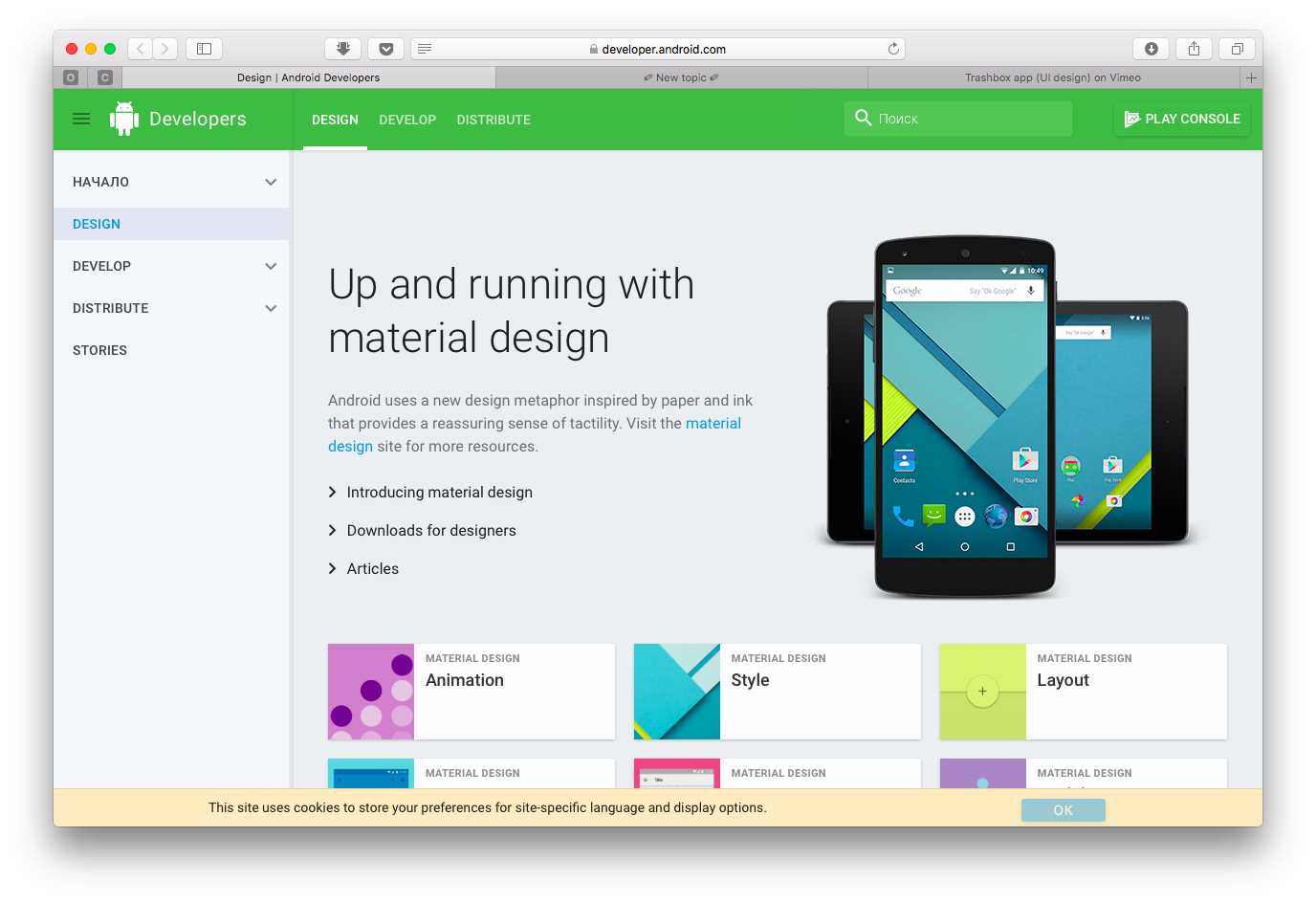
Task: Toggle the Safari sidebar button
Action: pyautogui.click(x=204, y=48)
